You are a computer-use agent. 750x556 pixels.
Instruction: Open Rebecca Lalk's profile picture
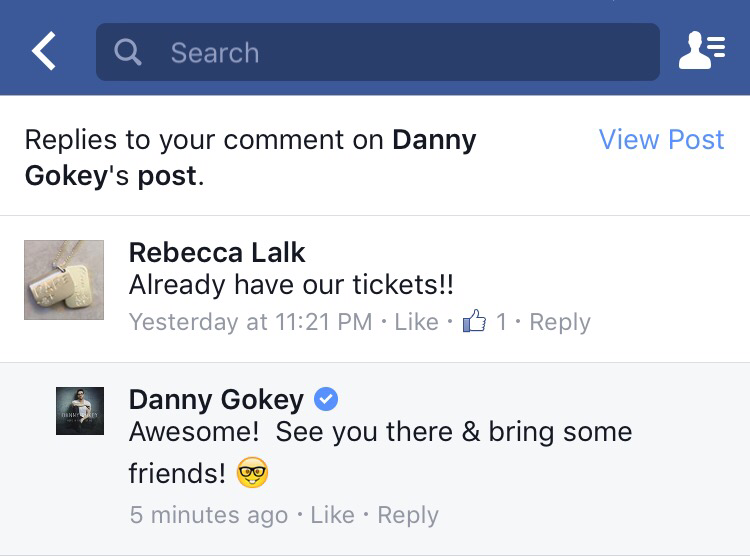(64, 280)
